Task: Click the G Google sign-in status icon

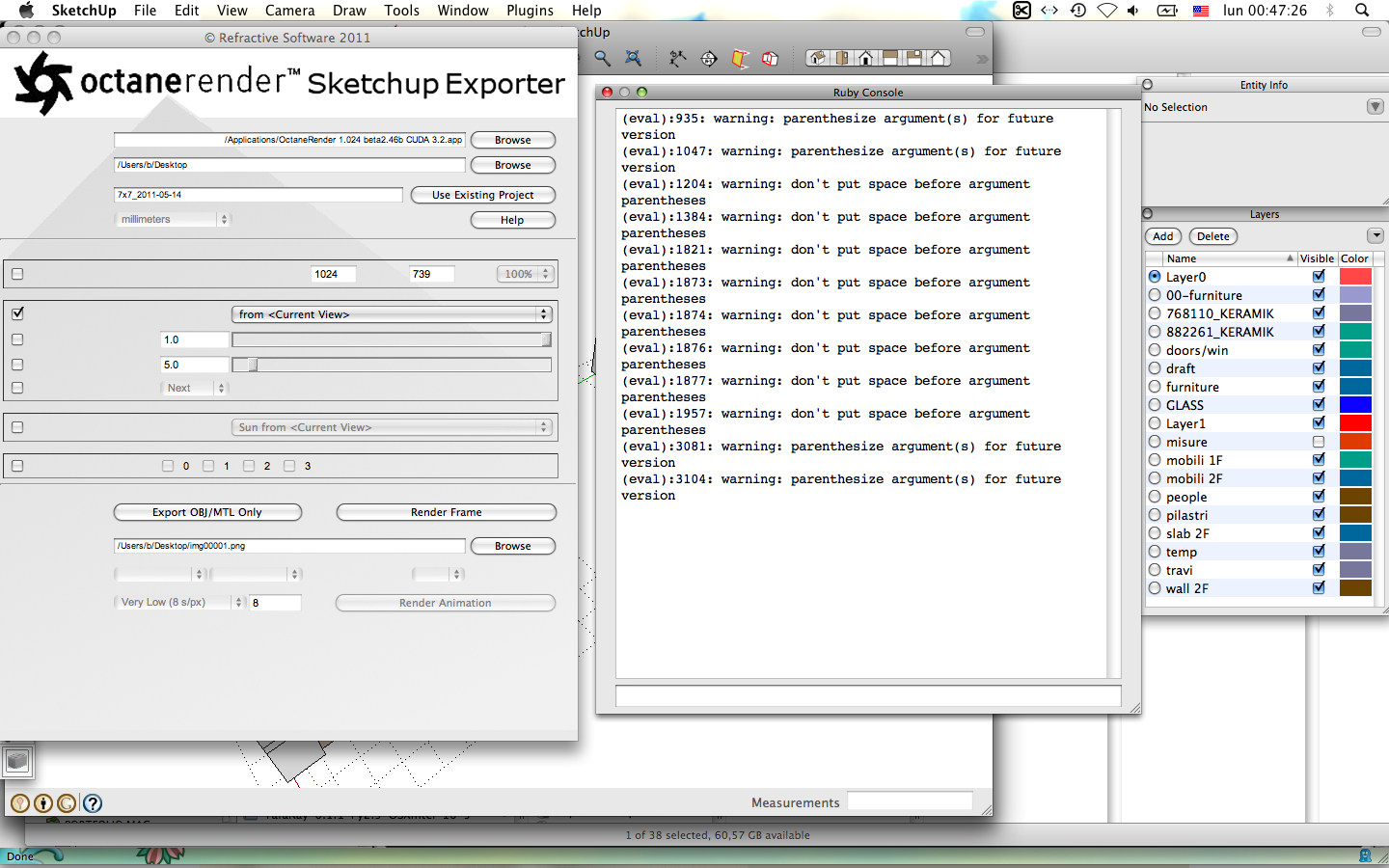Action: 67,802
